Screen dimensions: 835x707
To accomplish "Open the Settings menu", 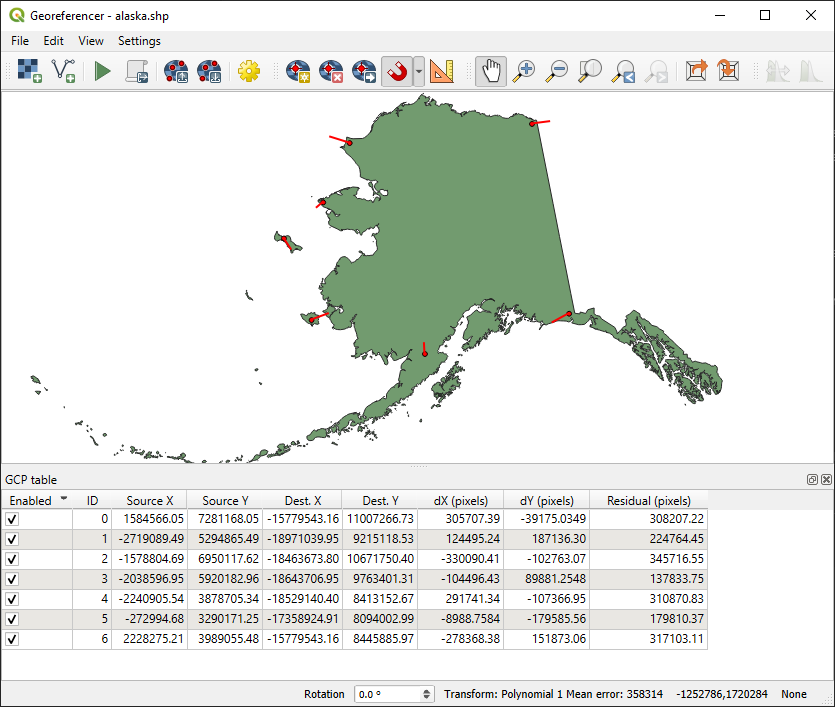I will click(139, 41).
